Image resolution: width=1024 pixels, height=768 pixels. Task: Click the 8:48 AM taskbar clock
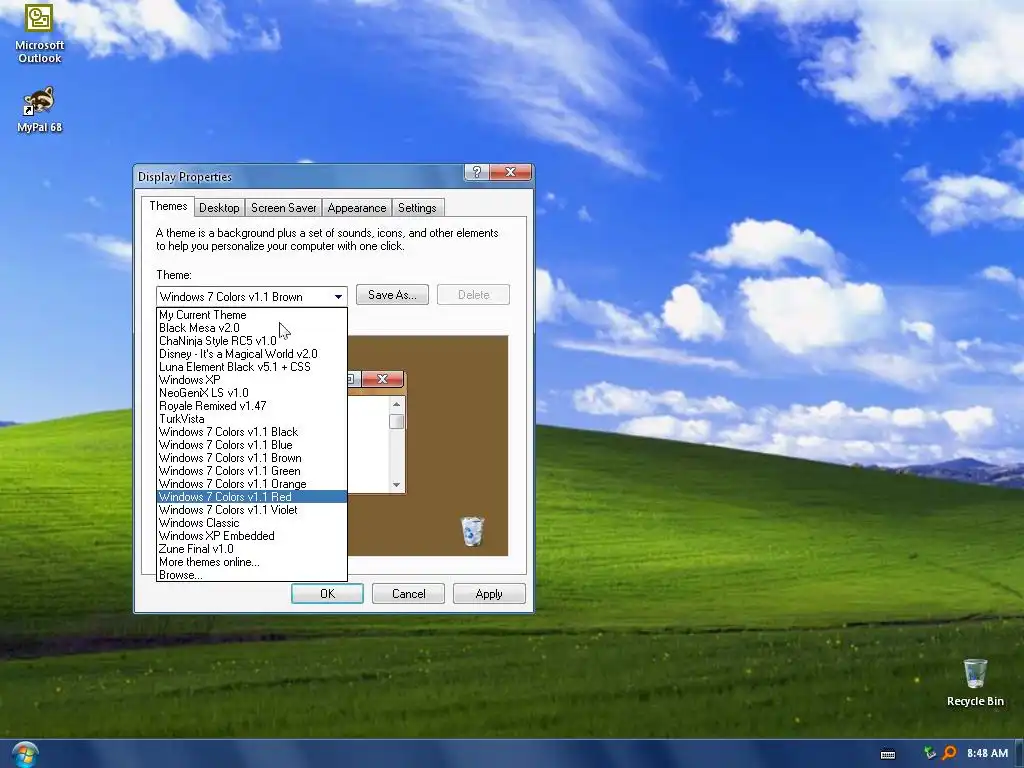[987, 753]
